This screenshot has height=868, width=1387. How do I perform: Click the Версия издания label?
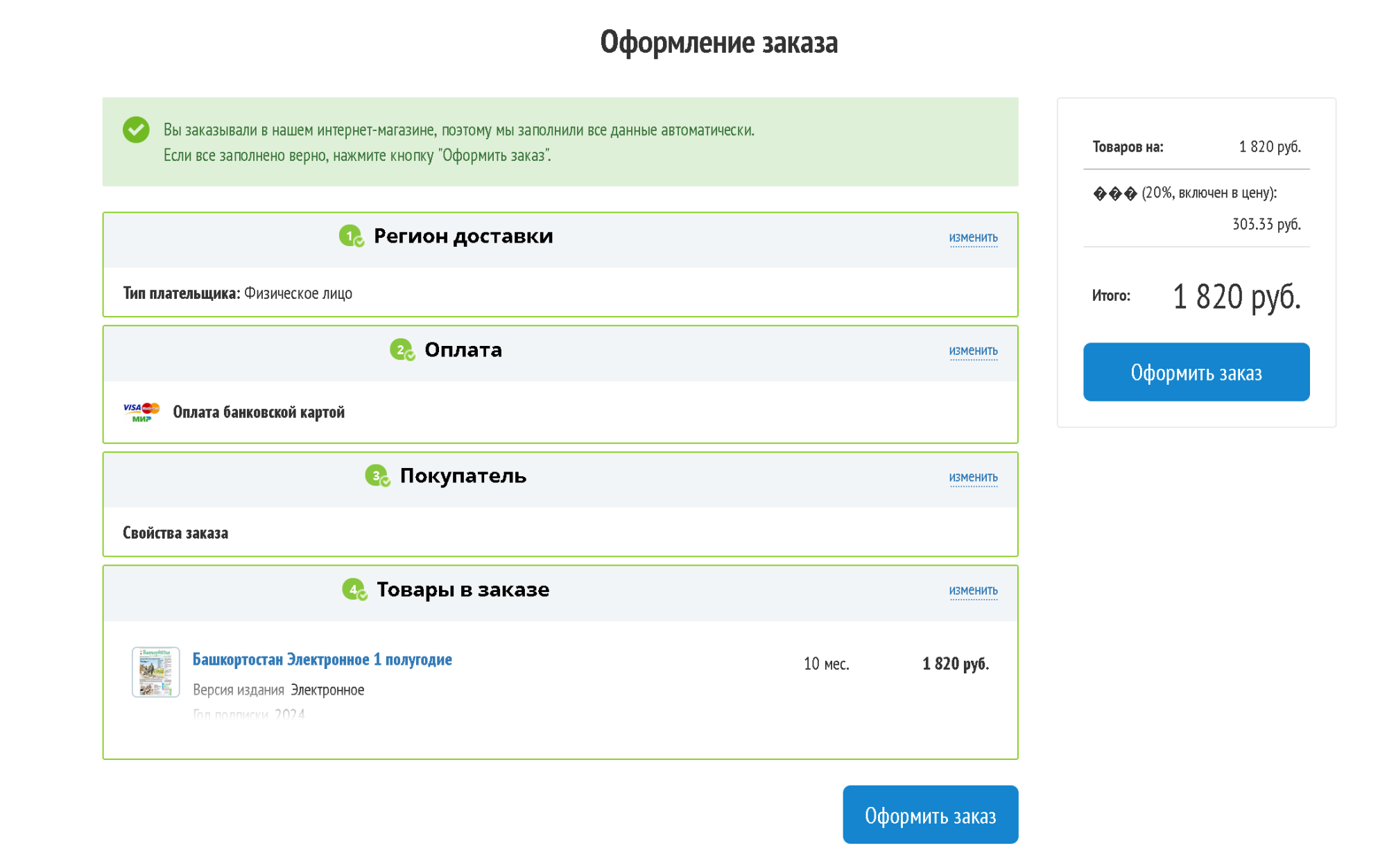[239, 691]
